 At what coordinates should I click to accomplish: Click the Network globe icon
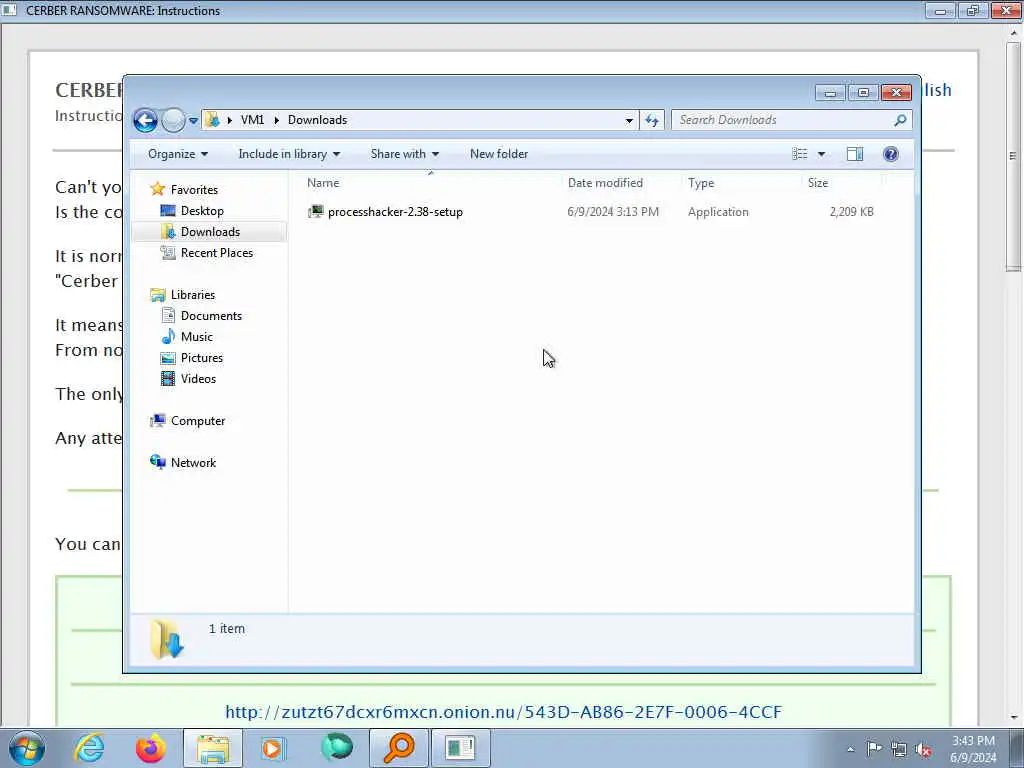(x=157, y=462)
